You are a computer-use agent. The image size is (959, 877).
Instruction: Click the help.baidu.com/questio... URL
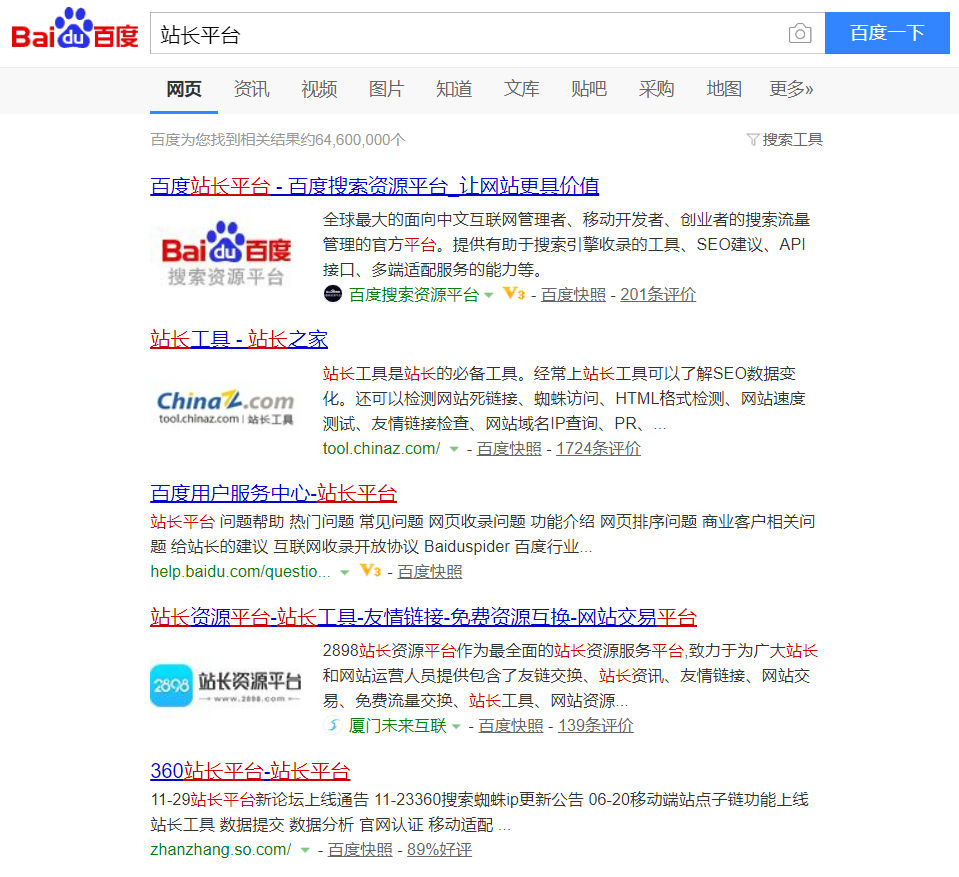click(240, 572)
